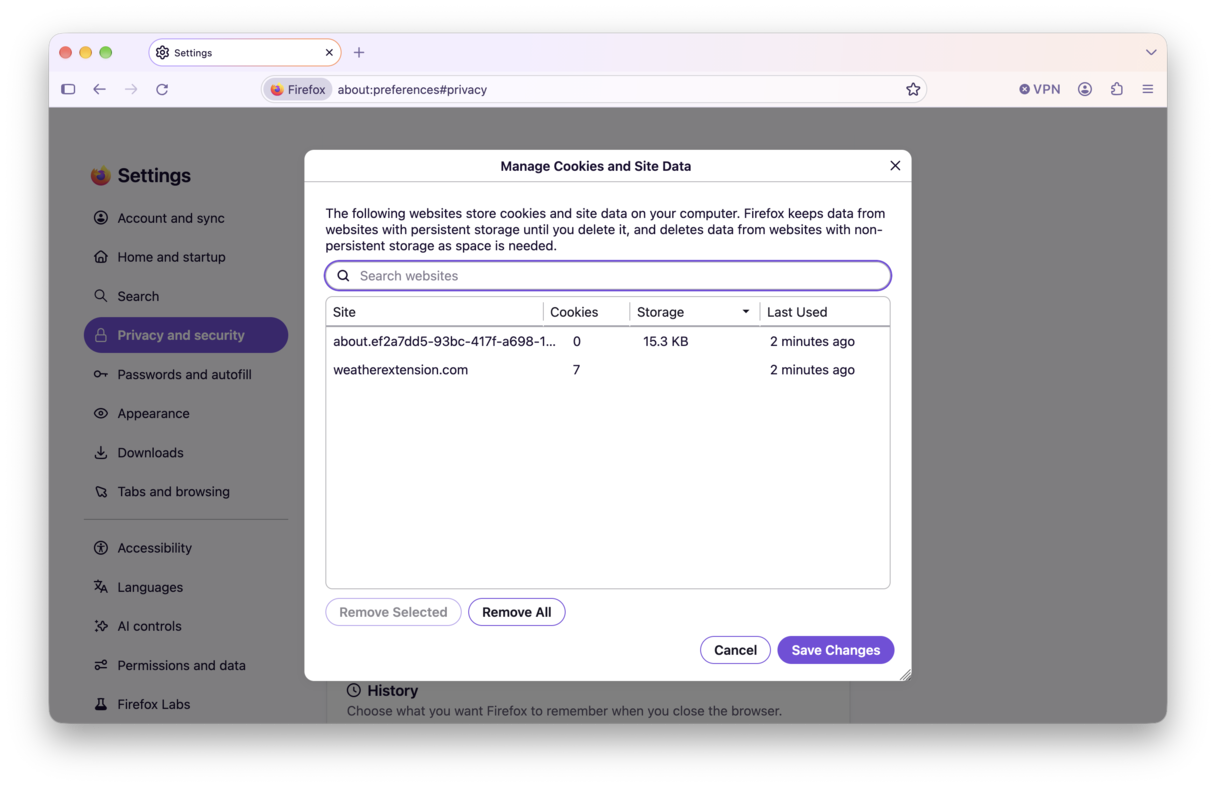Click the magnifier icon in search box
The height and width of the screenshot is (788, 1216).
[343, 275]
